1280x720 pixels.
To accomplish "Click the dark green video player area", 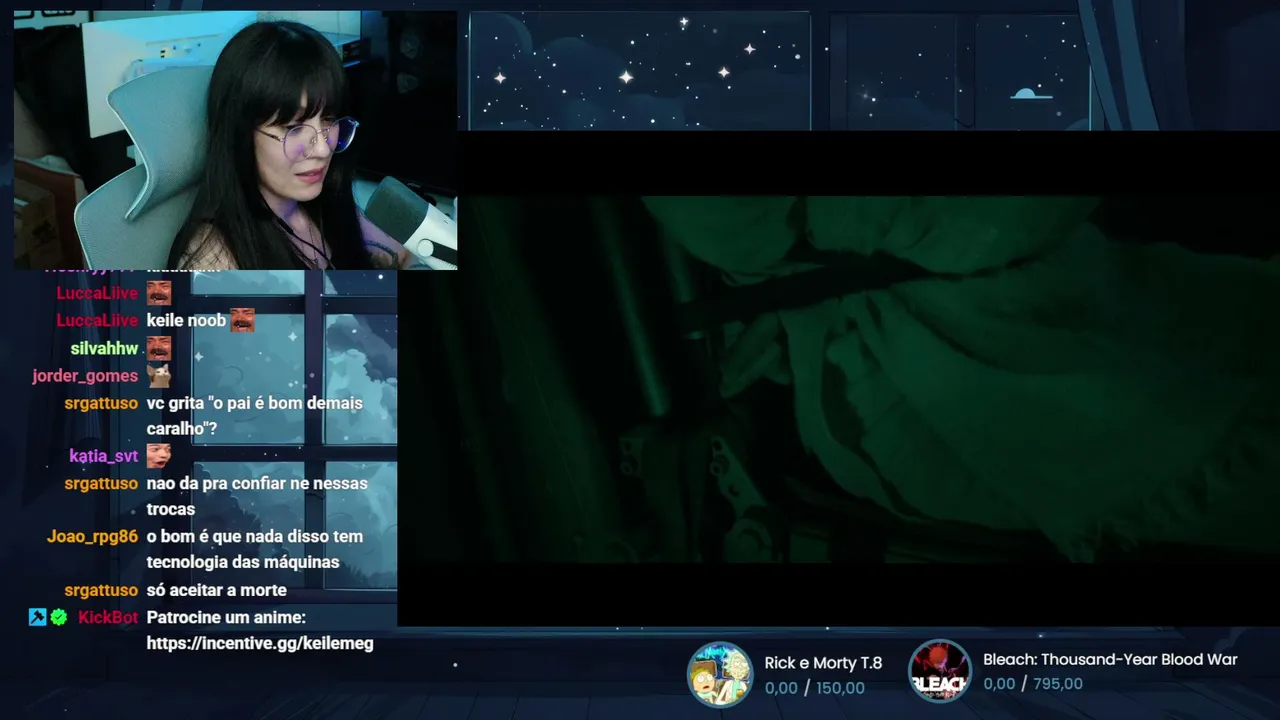I will [x=839, y=379].
